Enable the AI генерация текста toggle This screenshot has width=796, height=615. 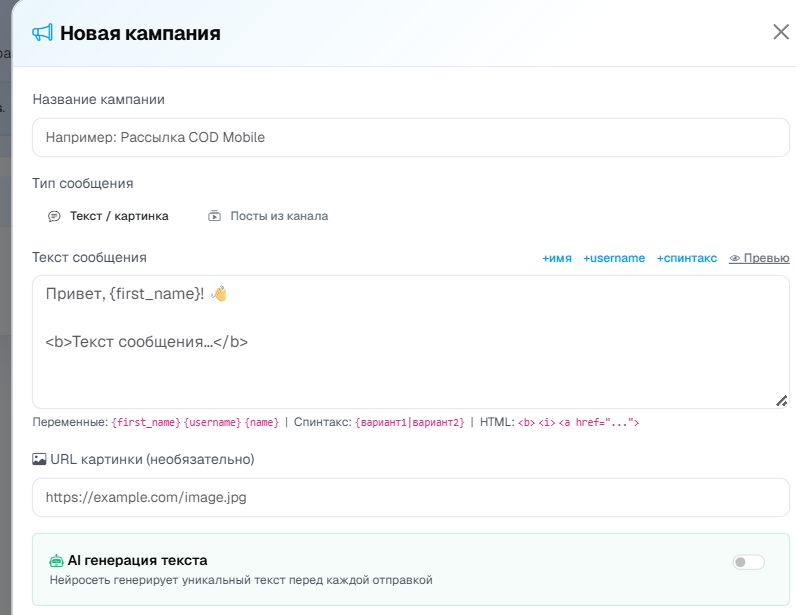point(748,562)
